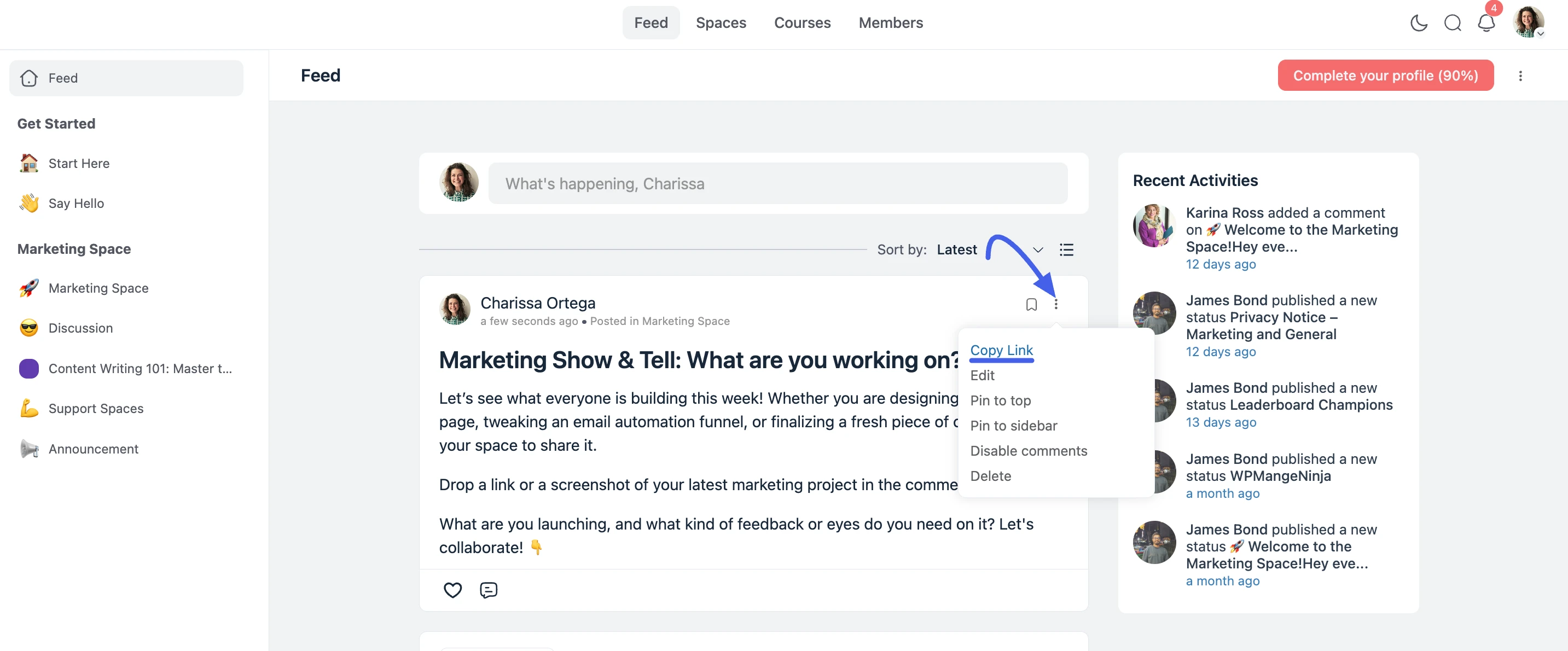Open Start Here in sidebar

coord(79,163)
